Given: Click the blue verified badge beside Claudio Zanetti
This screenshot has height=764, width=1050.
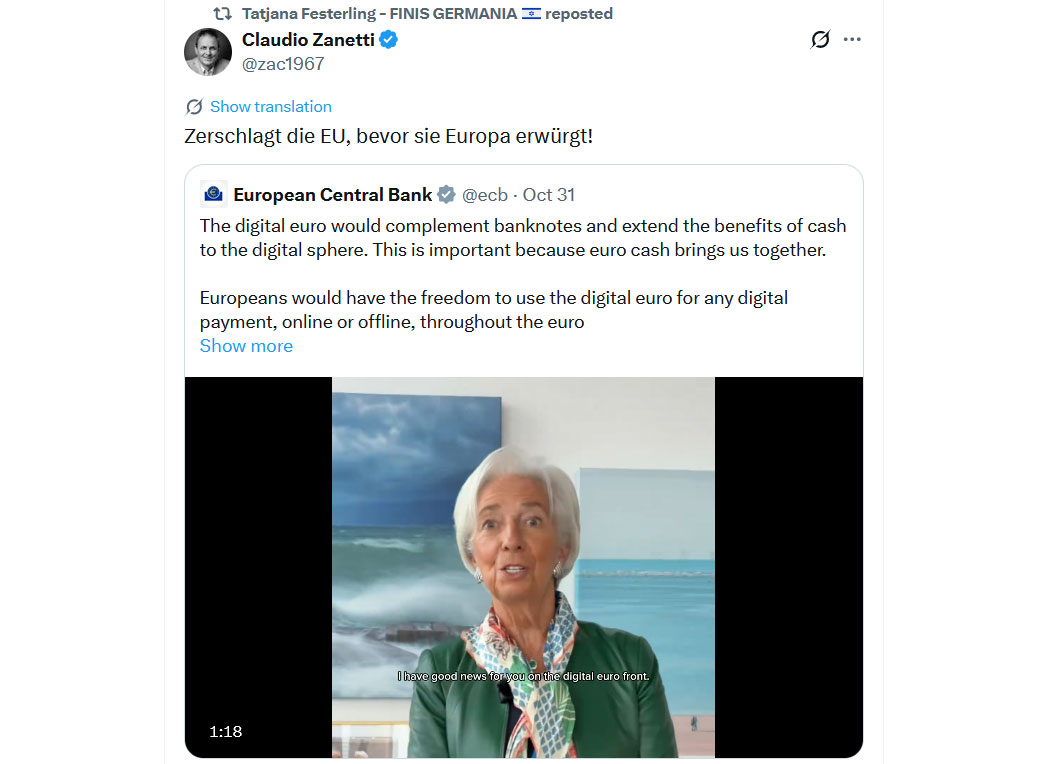Looking at the screenshot, I should (x=389, y=40).
